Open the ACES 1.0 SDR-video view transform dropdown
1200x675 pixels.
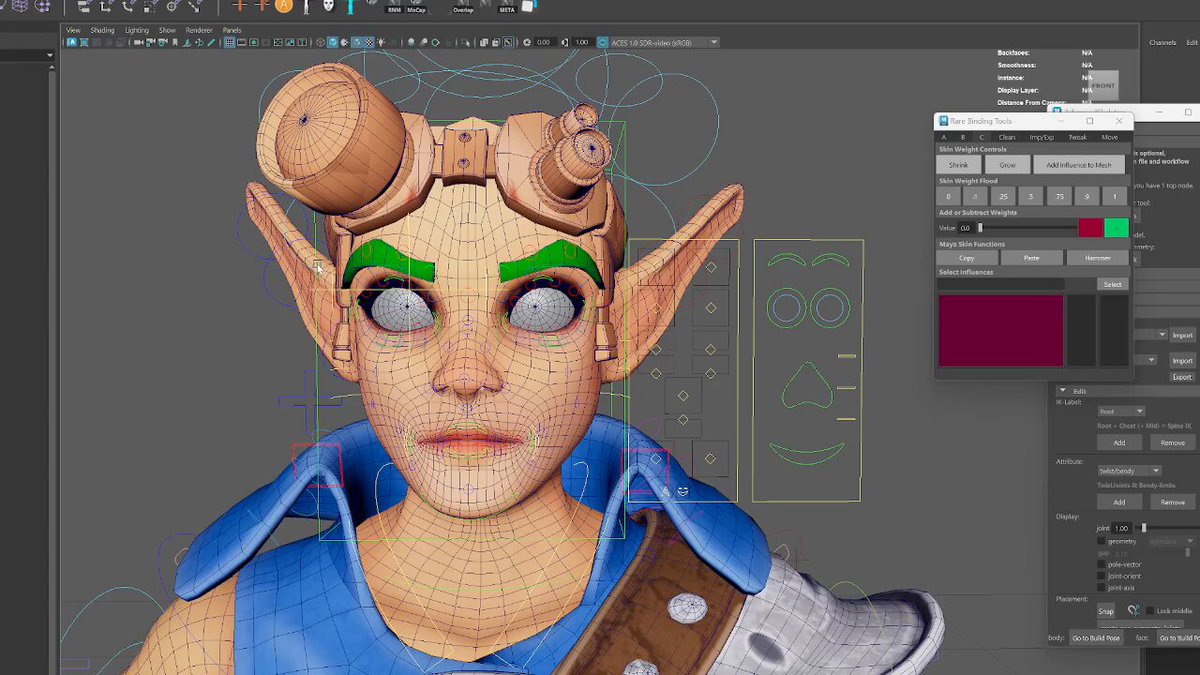pyautogui.click(x=658, y=42)
